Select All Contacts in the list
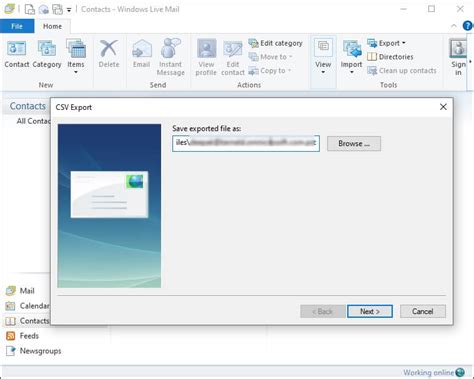Viewport: 474px width, 379px height. point(33,121)
